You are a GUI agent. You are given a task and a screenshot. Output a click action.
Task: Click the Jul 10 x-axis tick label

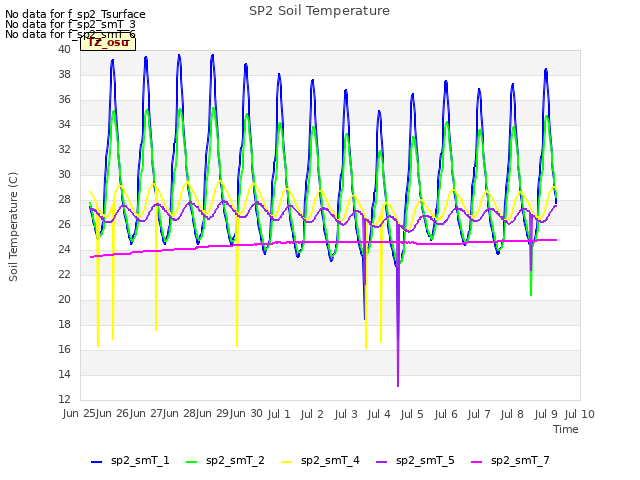tap(580, 414)
